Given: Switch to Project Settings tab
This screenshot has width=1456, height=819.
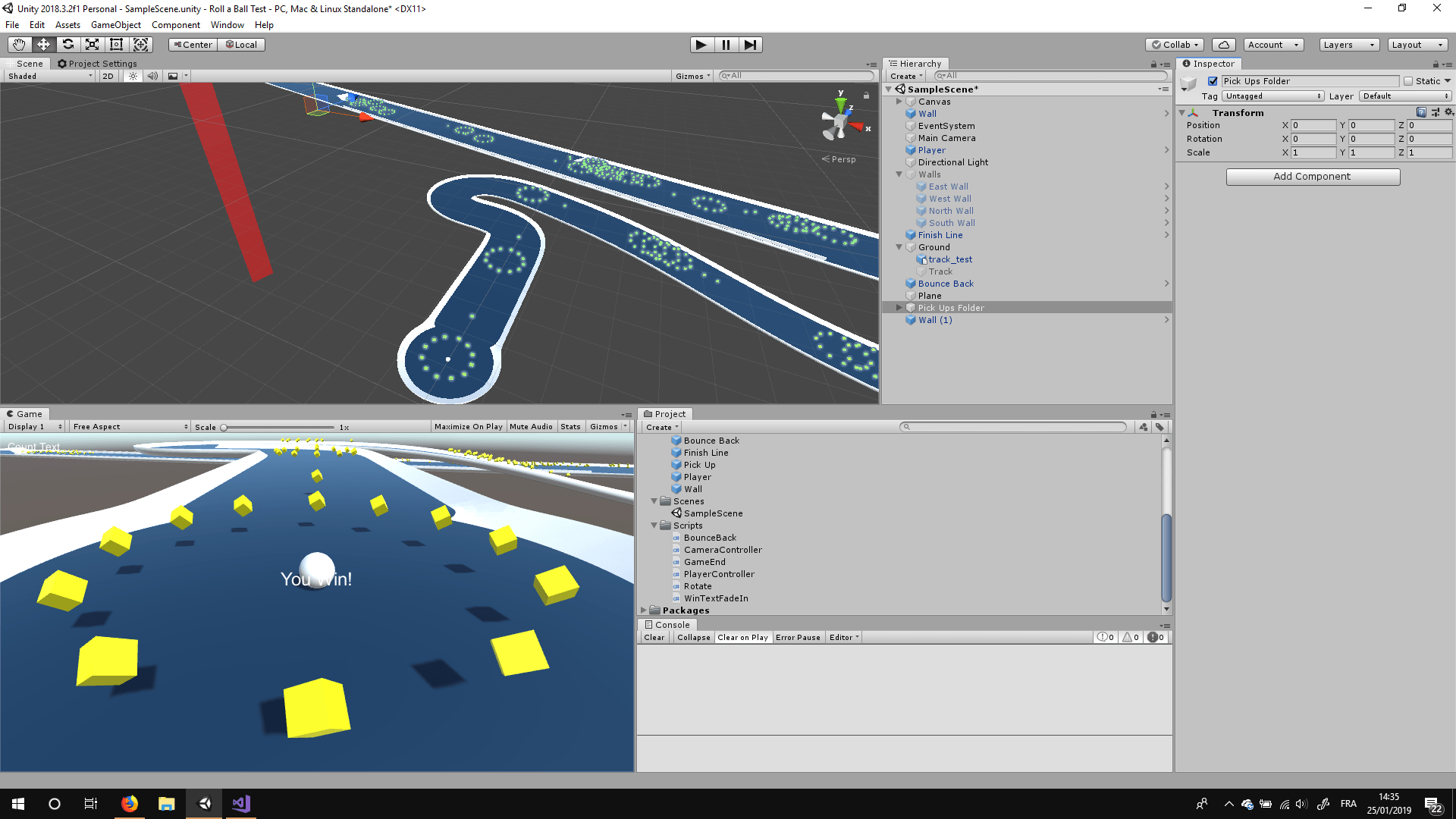Looking at the screenshot, I should pos(97,64).
